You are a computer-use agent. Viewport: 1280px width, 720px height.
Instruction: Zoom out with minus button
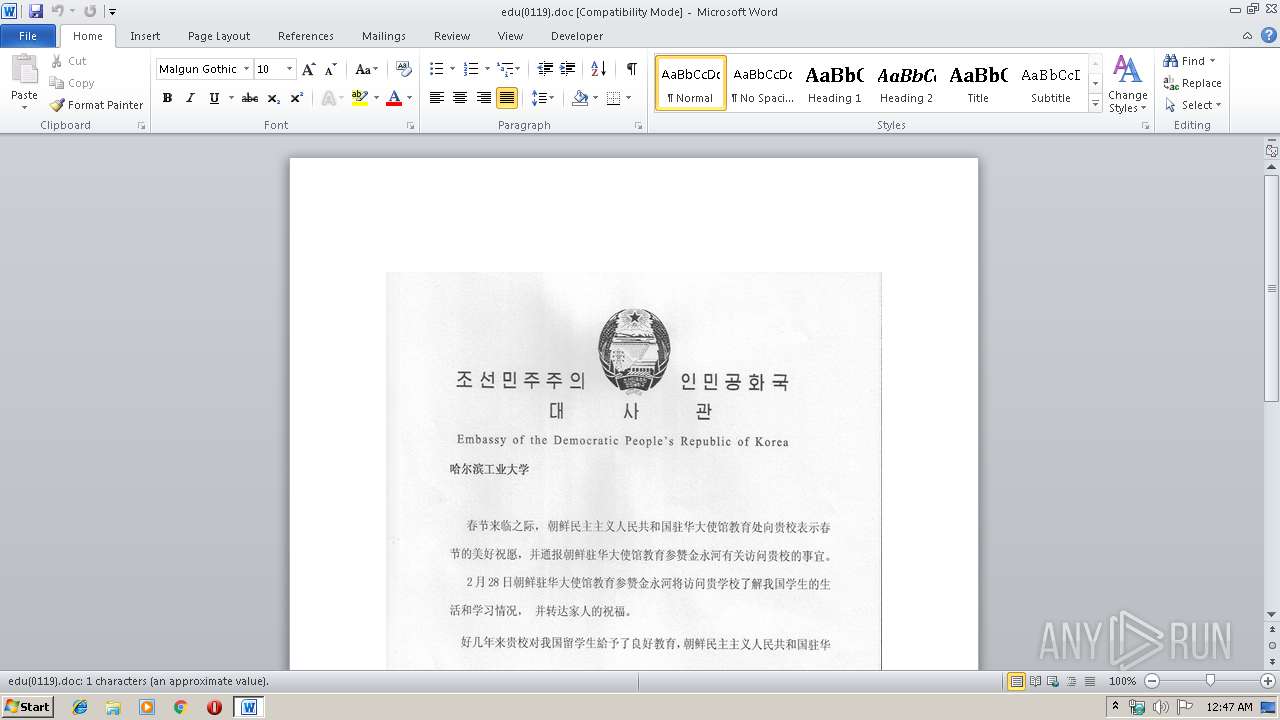(x=1151, y=681)
